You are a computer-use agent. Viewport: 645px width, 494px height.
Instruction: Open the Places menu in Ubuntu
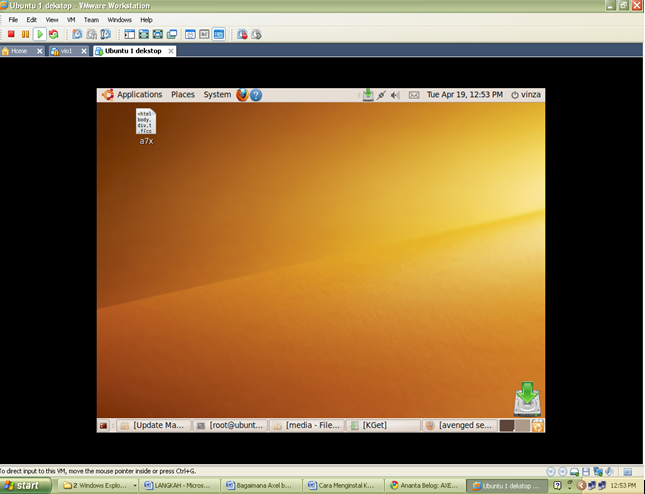tap(183, 95)
